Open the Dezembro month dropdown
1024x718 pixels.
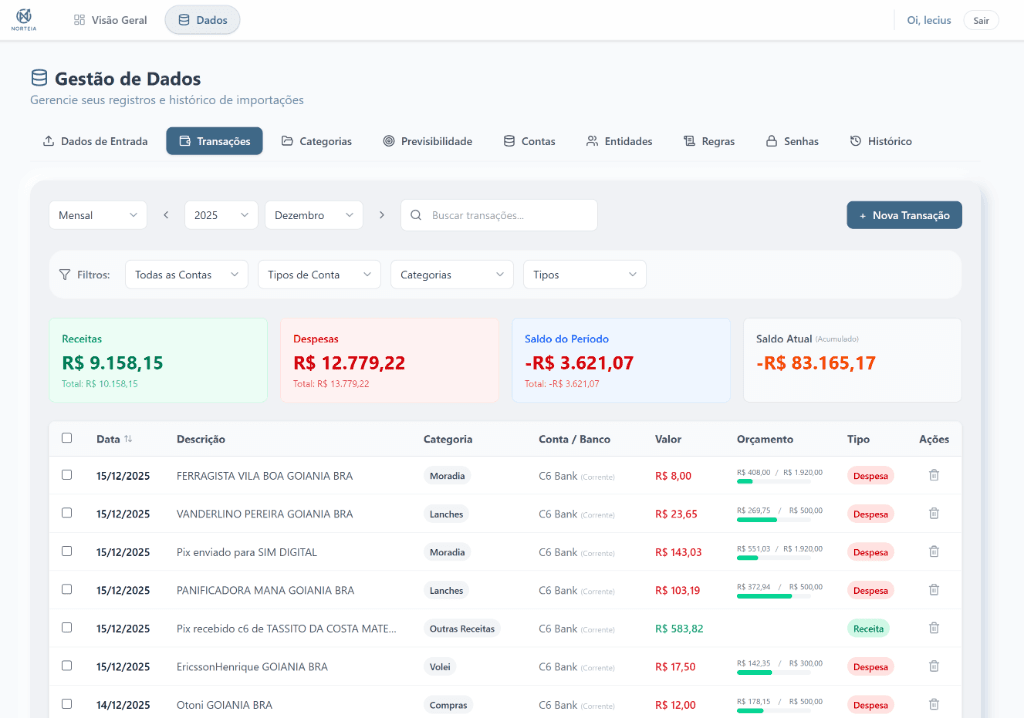(314, 215)
